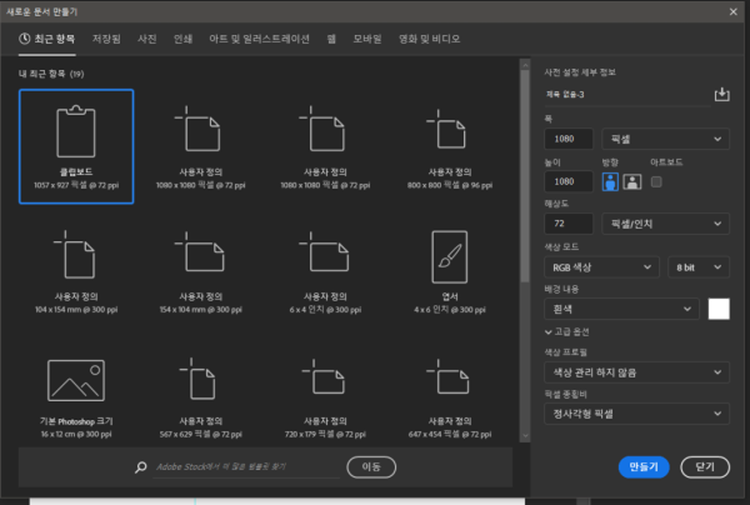Viewport: 750px width, 505px height.
Task: Click the 이동 go button
Action: (371, 467)
